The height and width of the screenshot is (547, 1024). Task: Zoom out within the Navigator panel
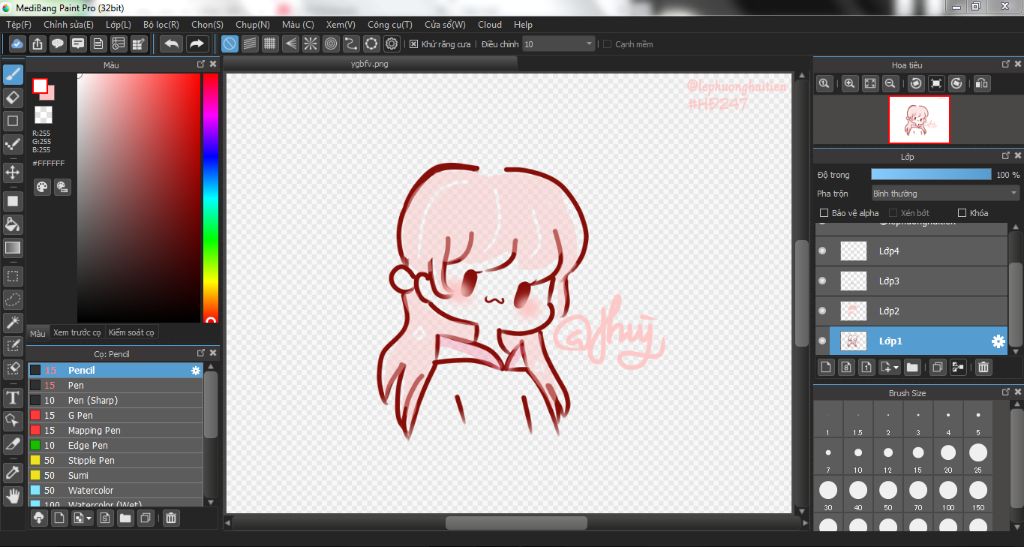click(x=890, y=84)
